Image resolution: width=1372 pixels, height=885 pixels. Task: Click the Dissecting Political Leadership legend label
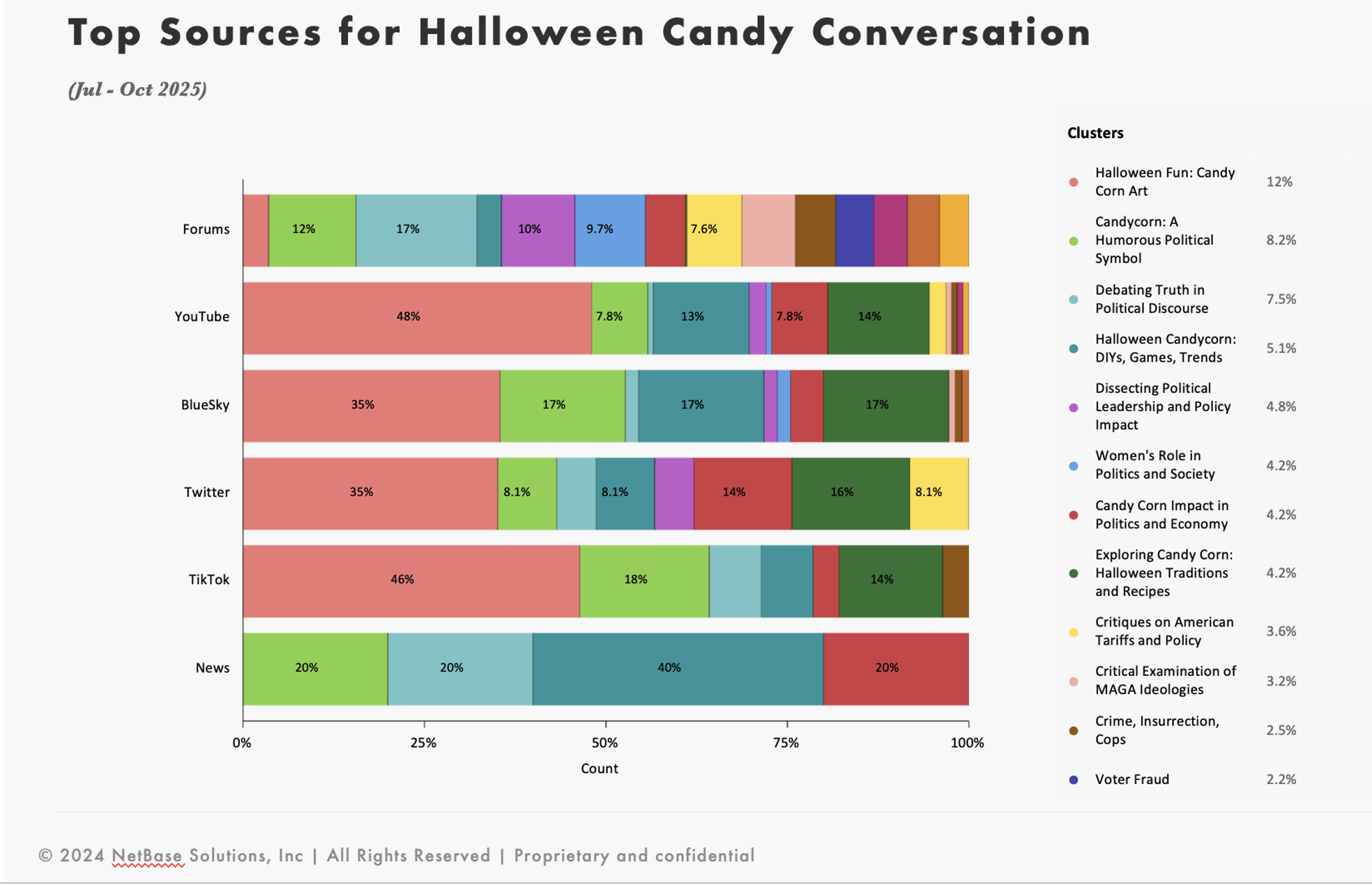1162,406
